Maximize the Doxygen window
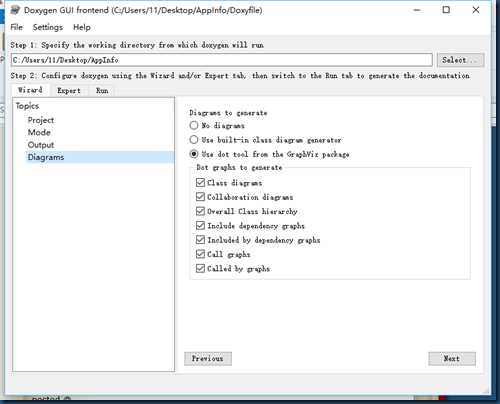This screenshot has height=404, width=500. pos(446,10)
